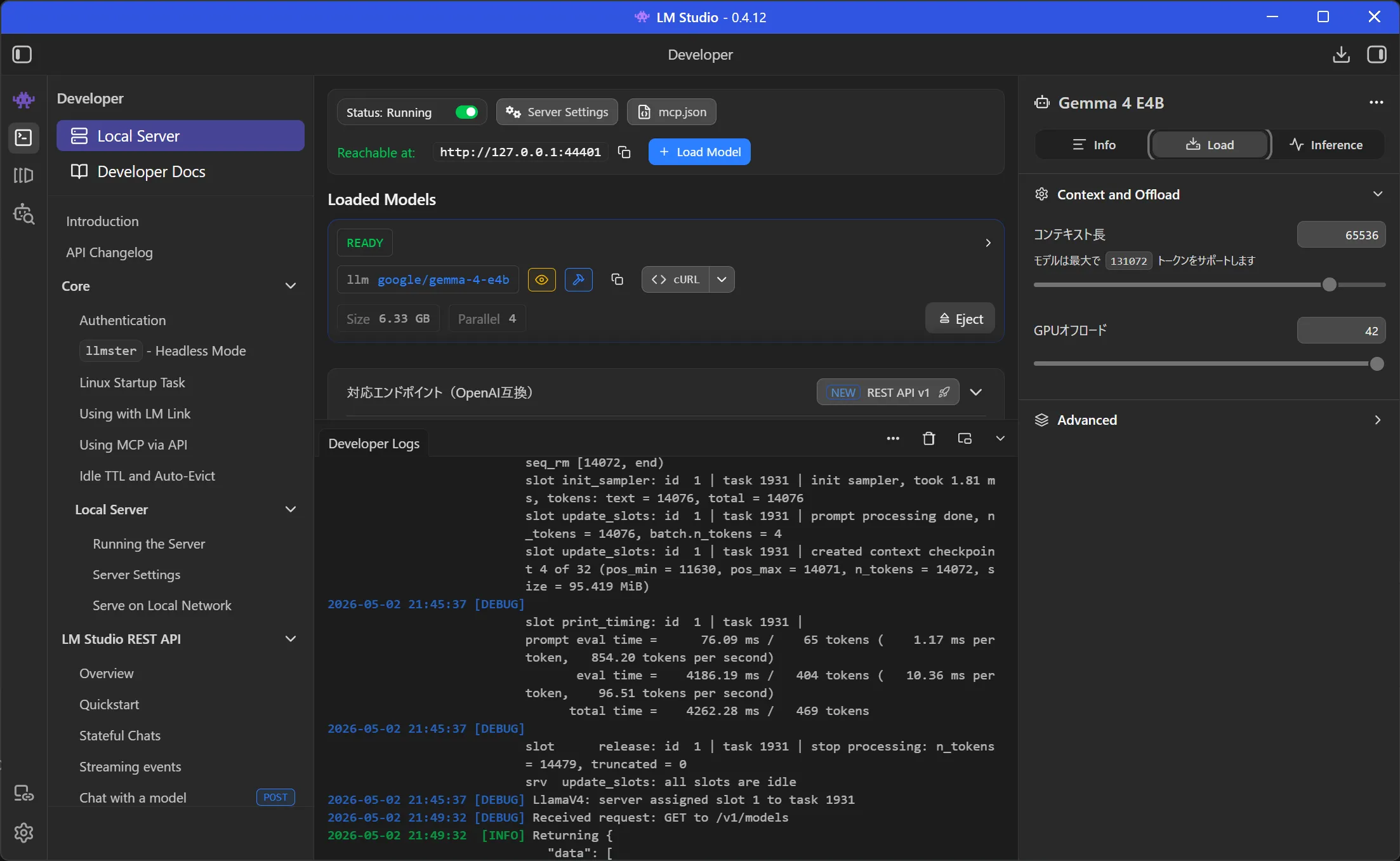Open the chat view robot icon
The image size is (1400, 861).
pos(23,100)
